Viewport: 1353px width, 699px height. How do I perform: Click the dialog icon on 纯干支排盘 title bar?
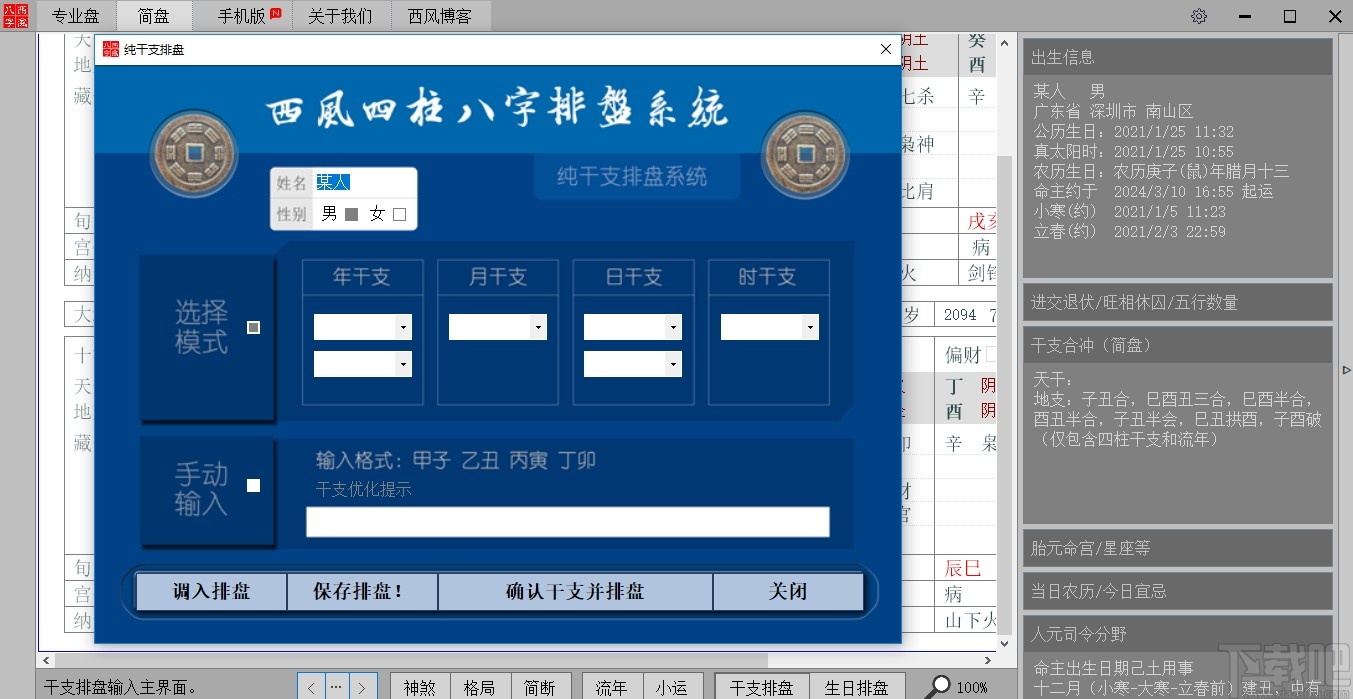point(111,48)
